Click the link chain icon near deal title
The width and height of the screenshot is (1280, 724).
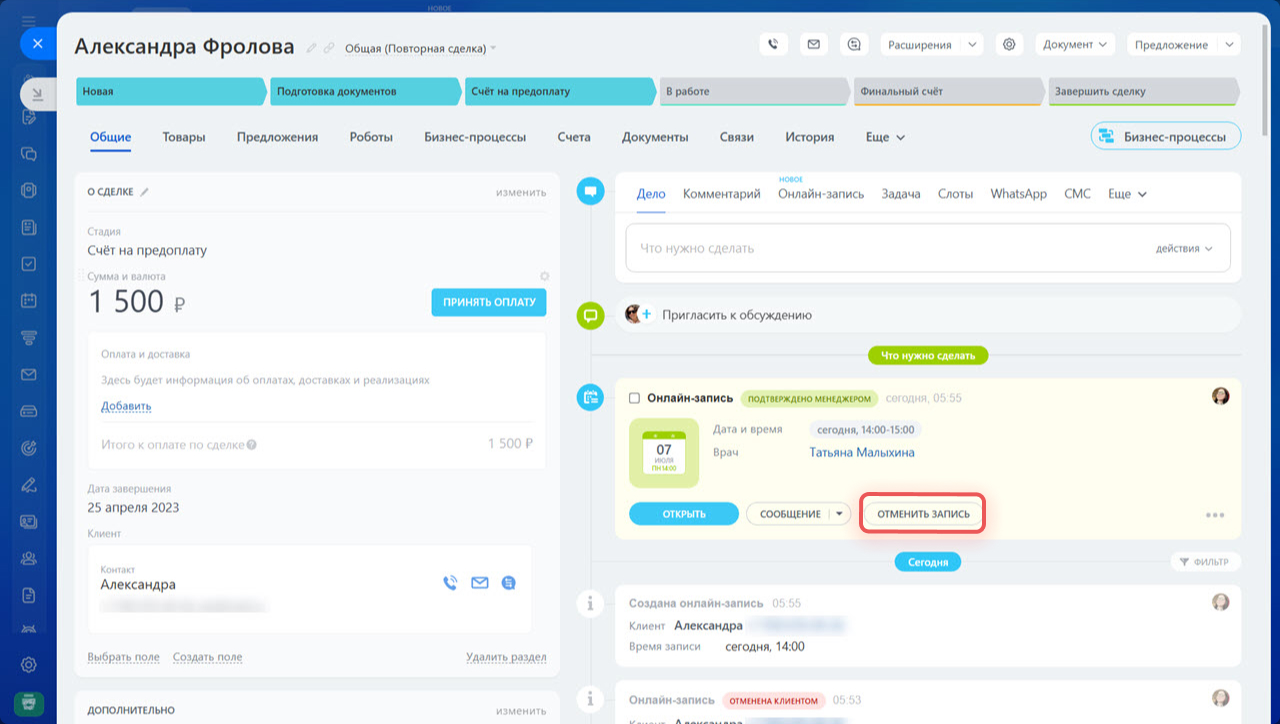pos(329,48)
